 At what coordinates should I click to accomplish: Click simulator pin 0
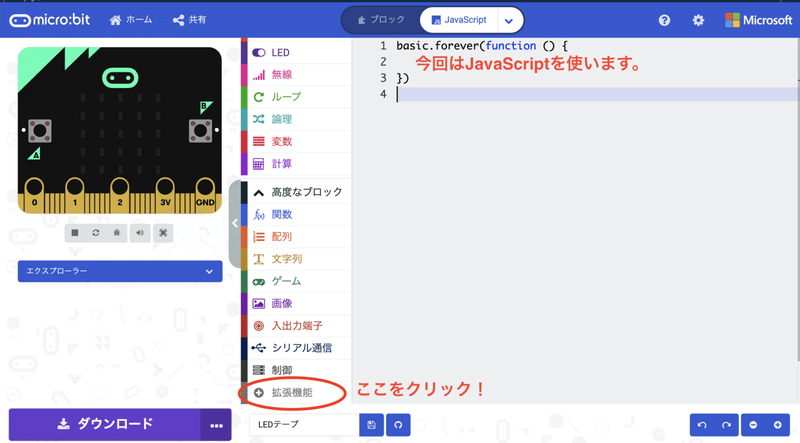pos(34,194)
